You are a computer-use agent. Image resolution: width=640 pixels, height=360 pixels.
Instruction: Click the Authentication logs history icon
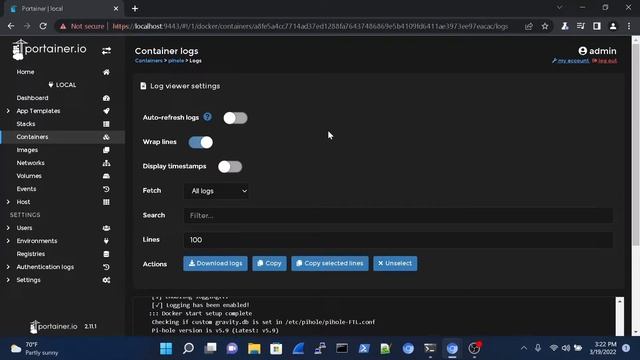[x=106, y=267]
